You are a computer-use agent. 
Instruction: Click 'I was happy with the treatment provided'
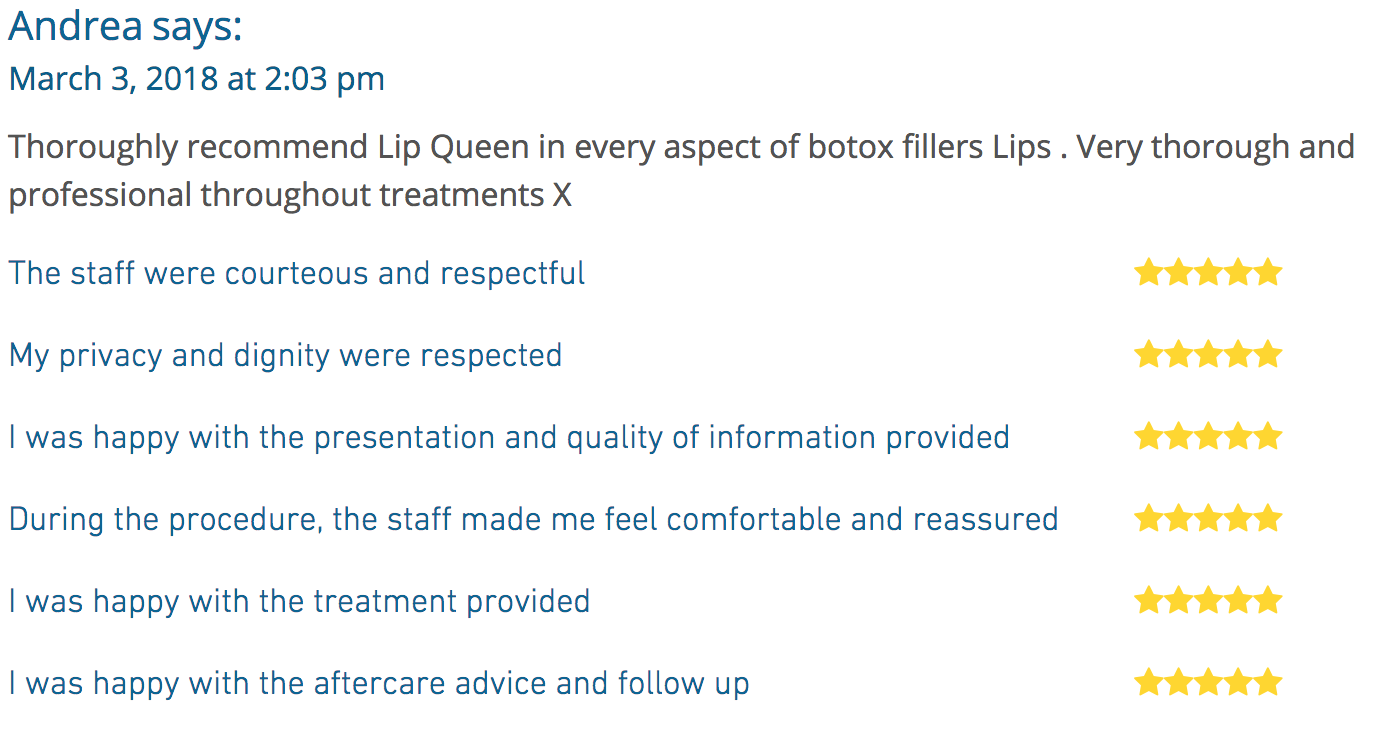tap(299, 602)
